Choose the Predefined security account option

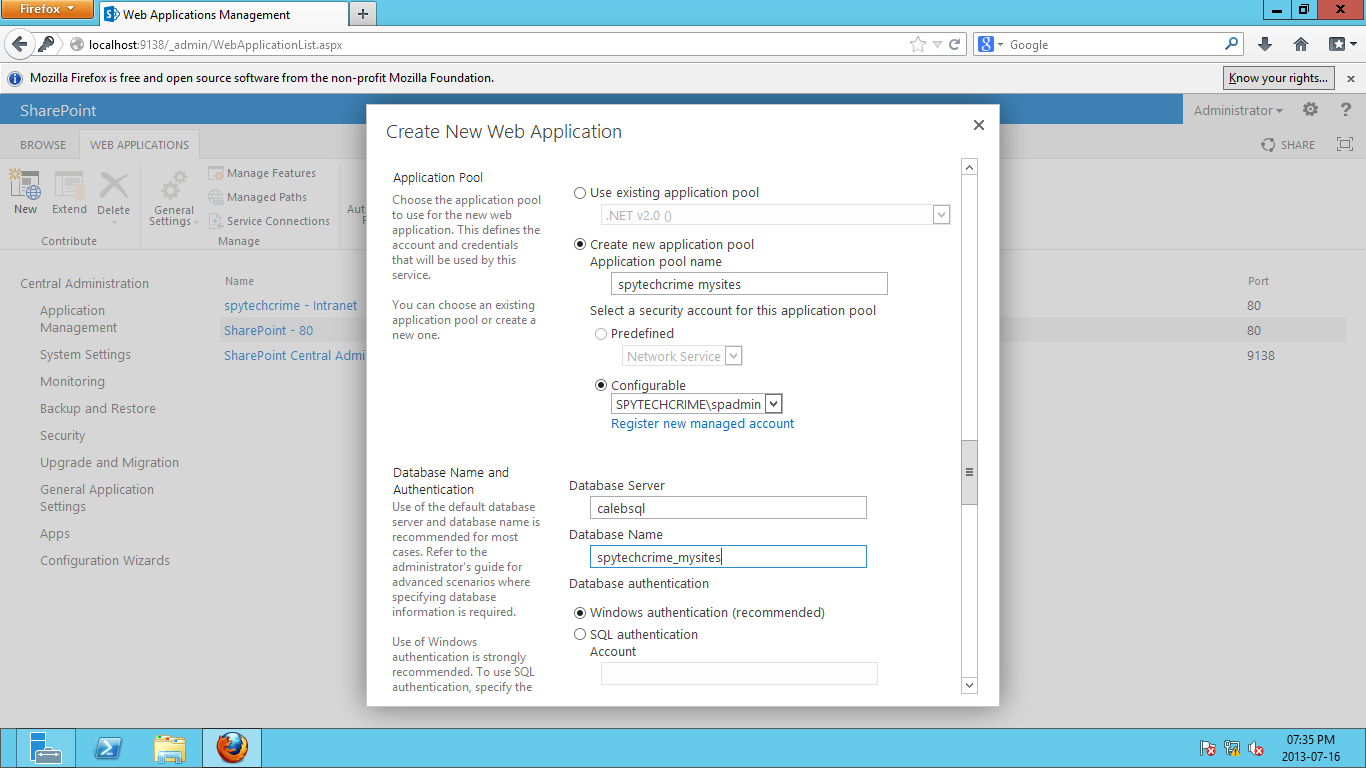point(601,334)
